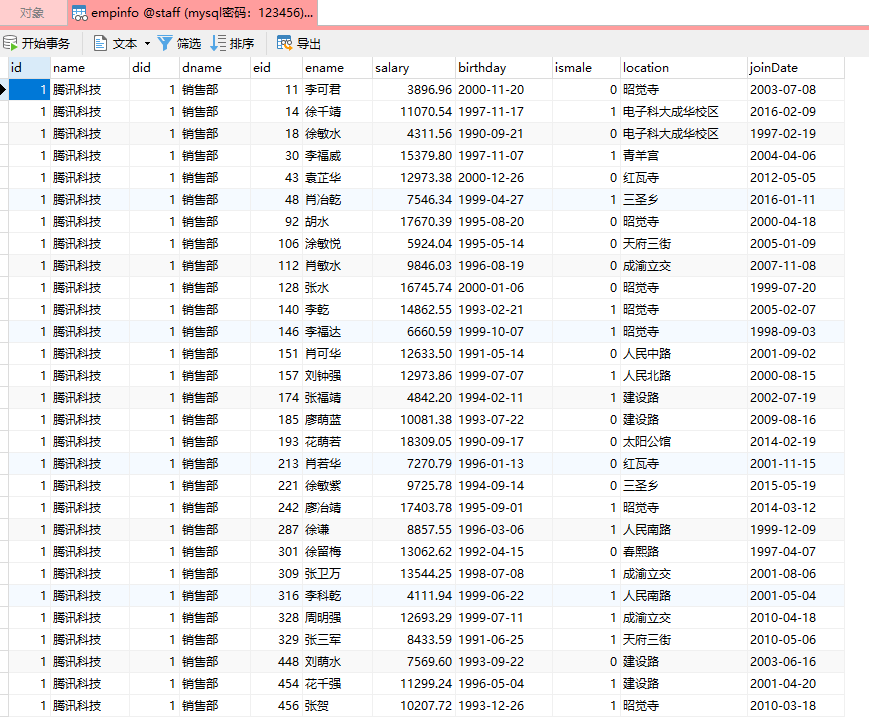This screenshot has height=723, width=869.
Task: Select the empinfo @staff tab
Action: [193, 13]
